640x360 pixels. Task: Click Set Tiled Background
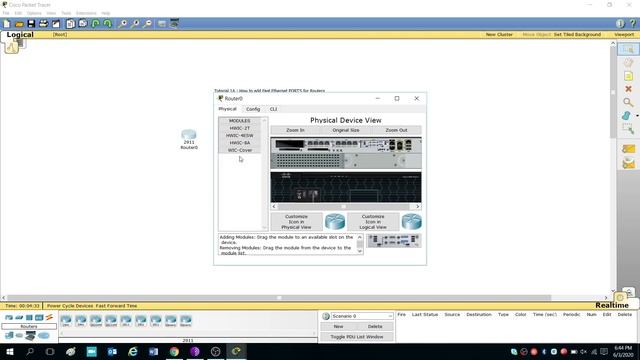point(577,35)
